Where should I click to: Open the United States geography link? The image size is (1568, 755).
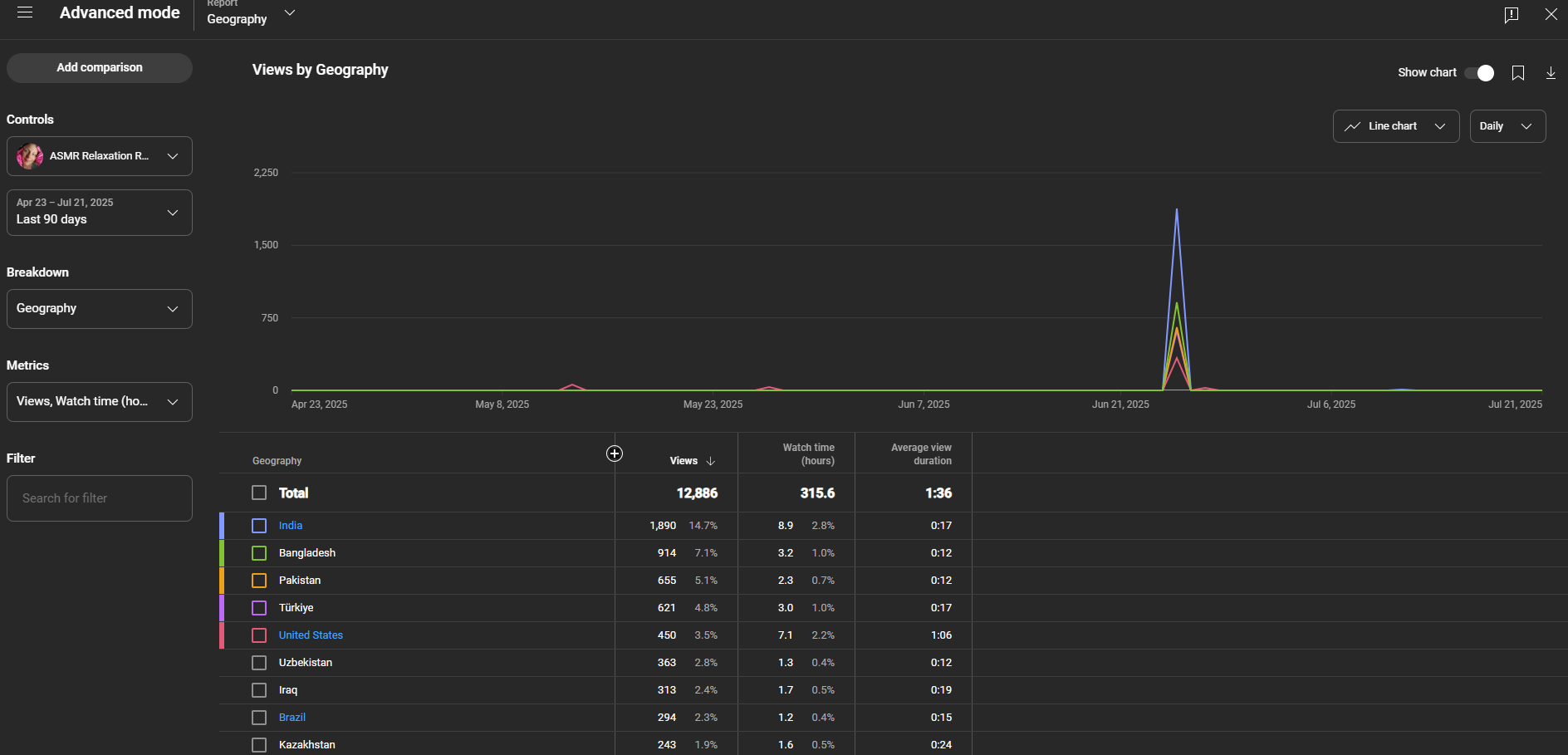pos(311,635)
